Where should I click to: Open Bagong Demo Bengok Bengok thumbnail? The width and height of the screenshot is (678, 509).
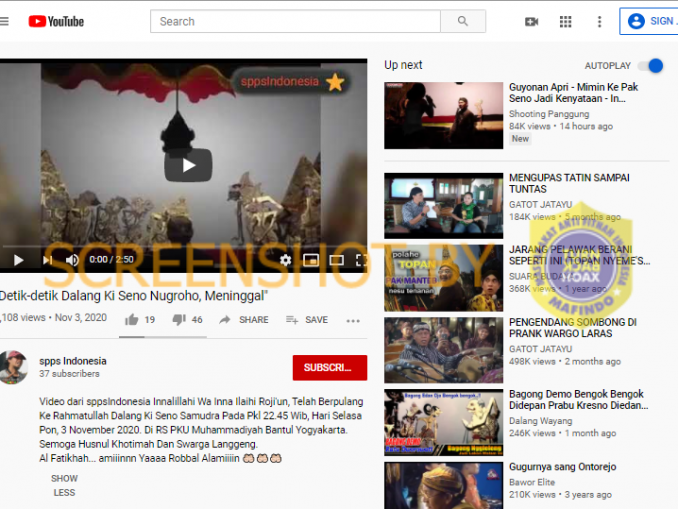click(444, 423)
